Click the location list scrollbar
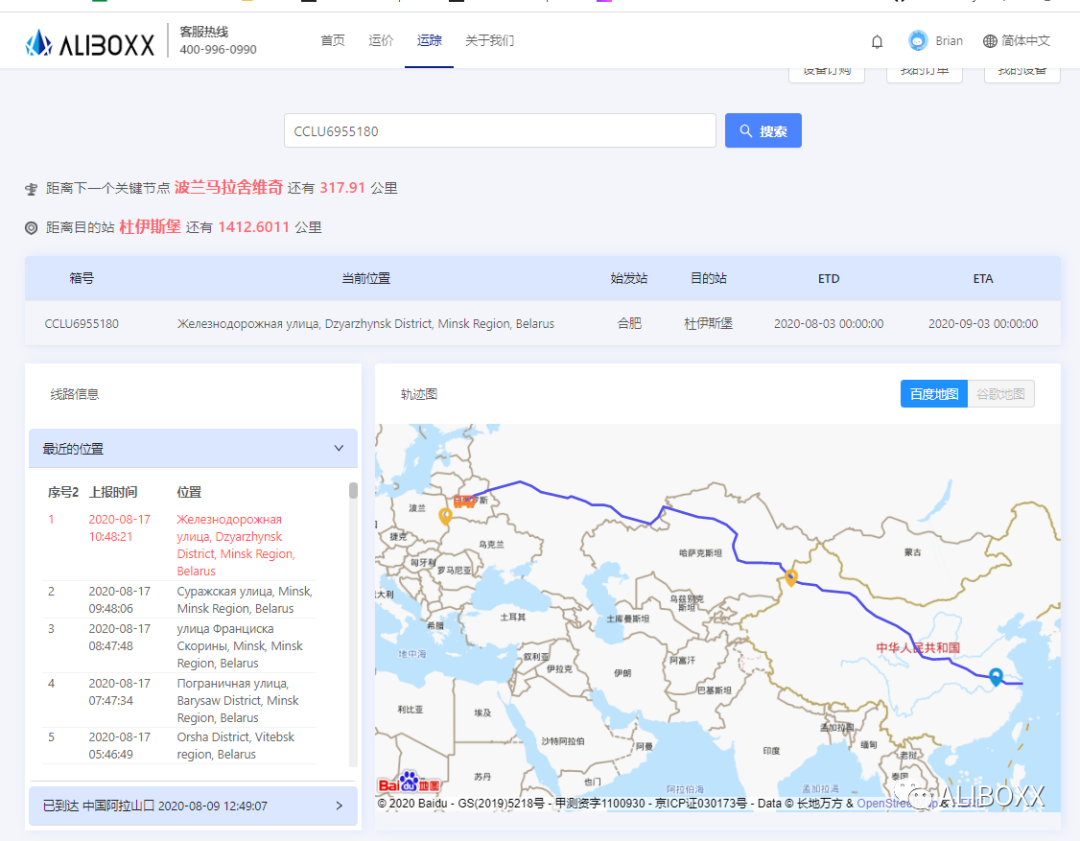 [353, 492]
